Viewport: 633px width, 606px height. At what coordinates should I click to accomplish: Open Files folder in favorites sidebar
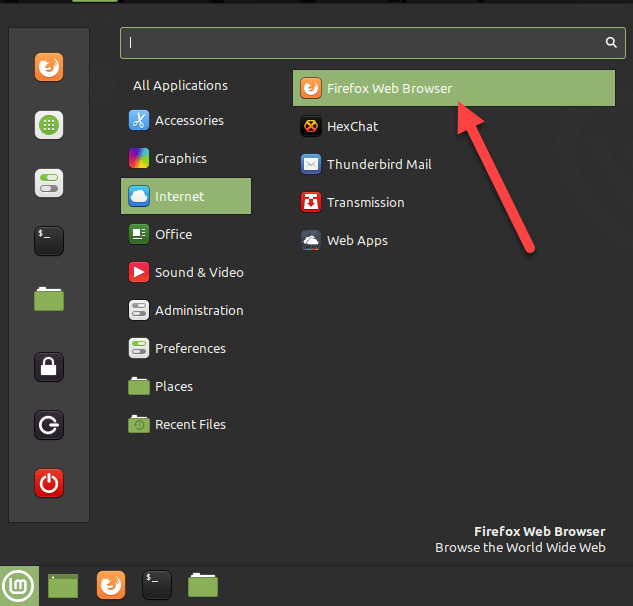49,299
